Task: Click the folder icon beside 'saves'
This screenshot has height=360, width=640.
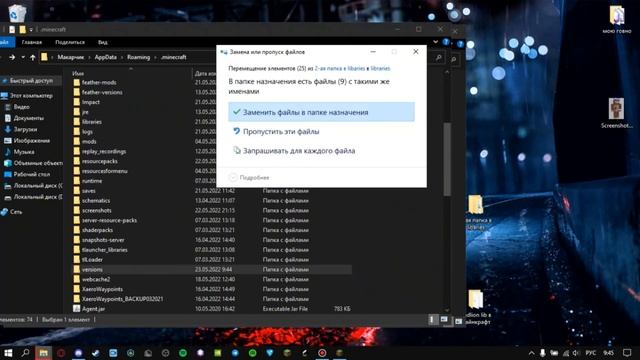Action: pos(76,190)
